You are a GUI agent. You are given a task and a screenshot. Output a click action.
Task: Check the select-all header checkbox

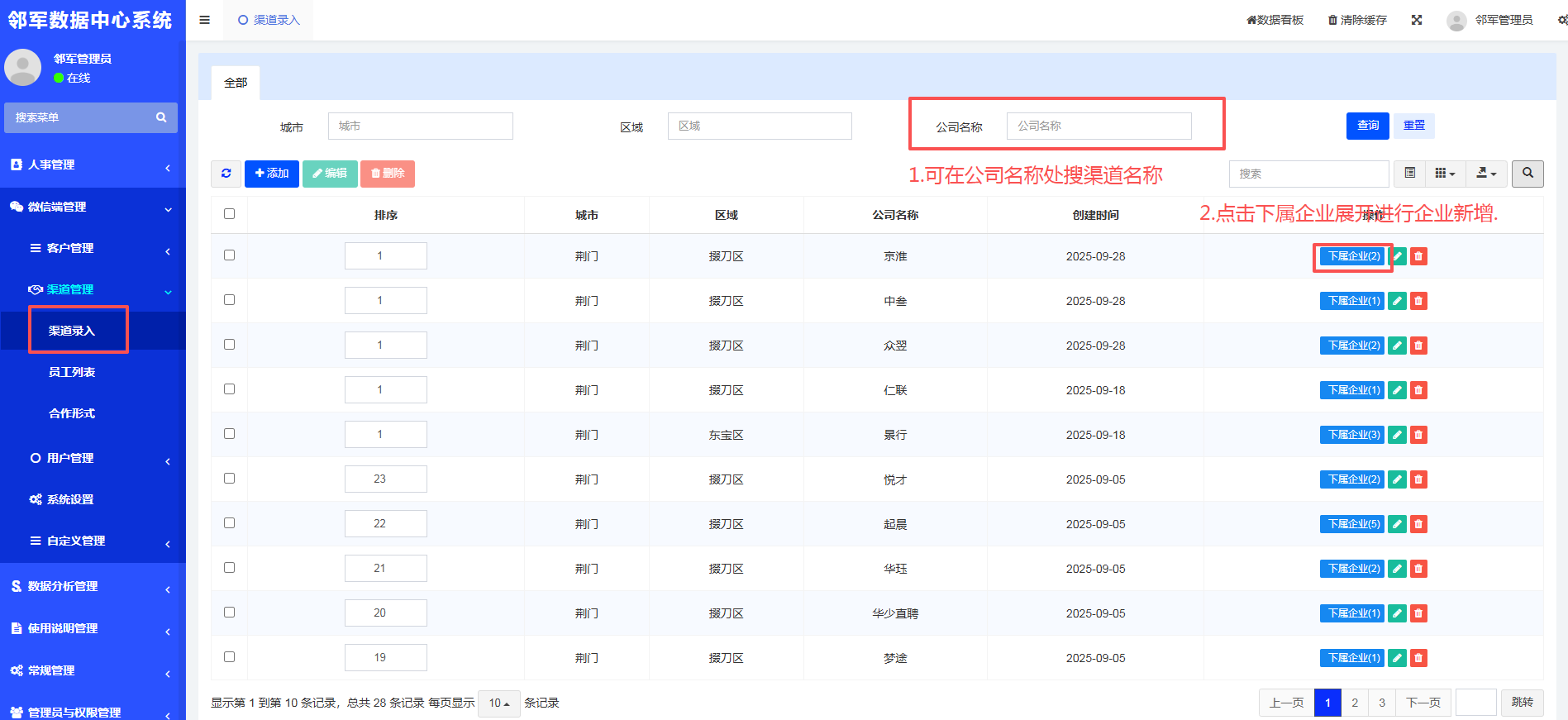pyautogui.click(x=229, y=214)
